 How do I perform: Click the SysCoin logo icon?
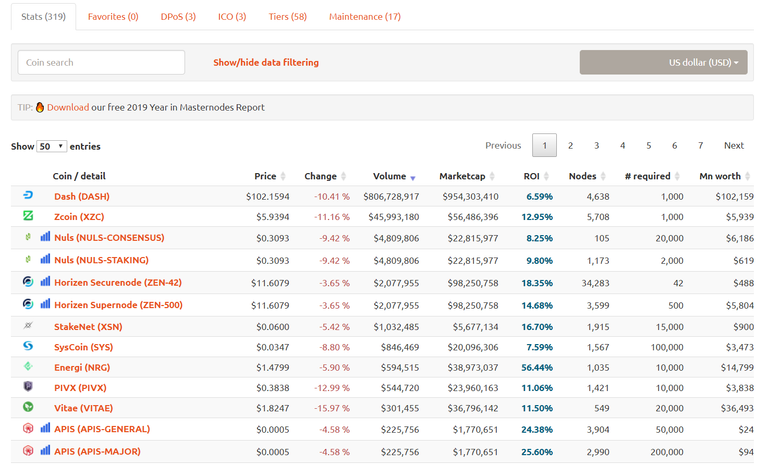(28, 346)
